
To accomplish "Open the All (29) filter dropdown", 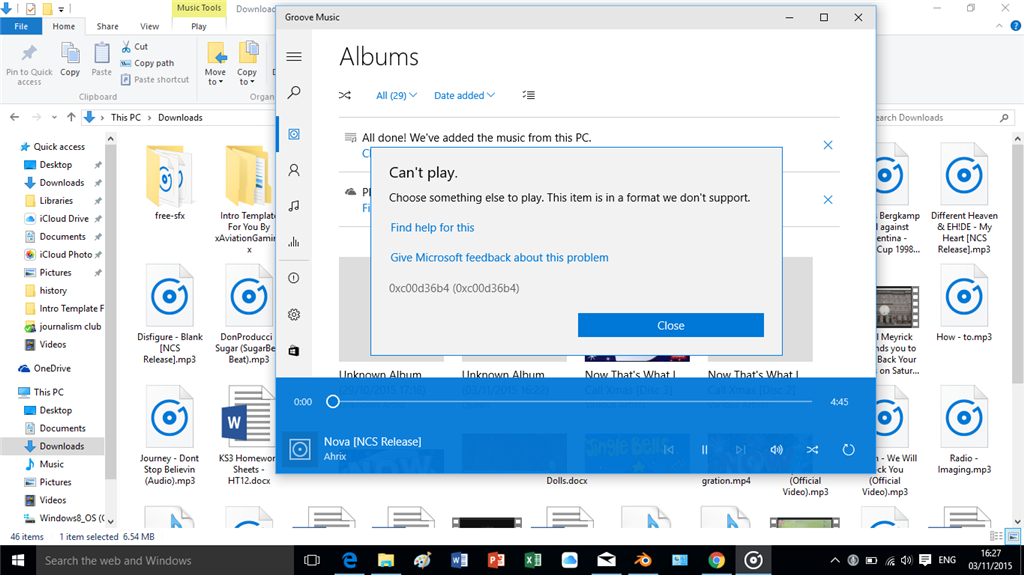I will pos(396,95).
